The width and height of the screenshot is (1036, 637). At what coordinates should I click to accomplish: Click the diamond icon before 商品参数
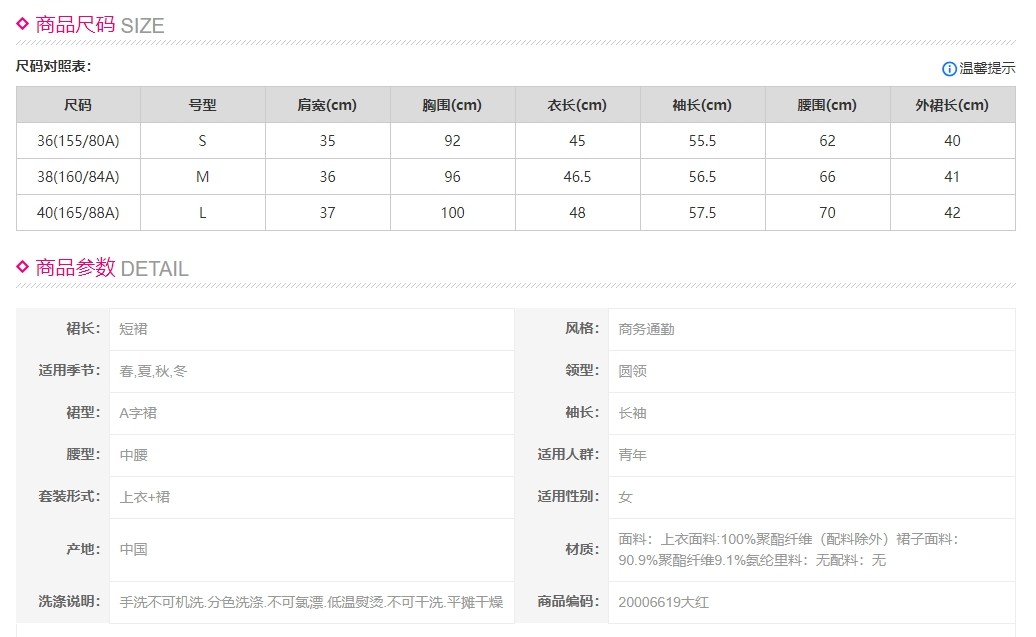(23, 266)
